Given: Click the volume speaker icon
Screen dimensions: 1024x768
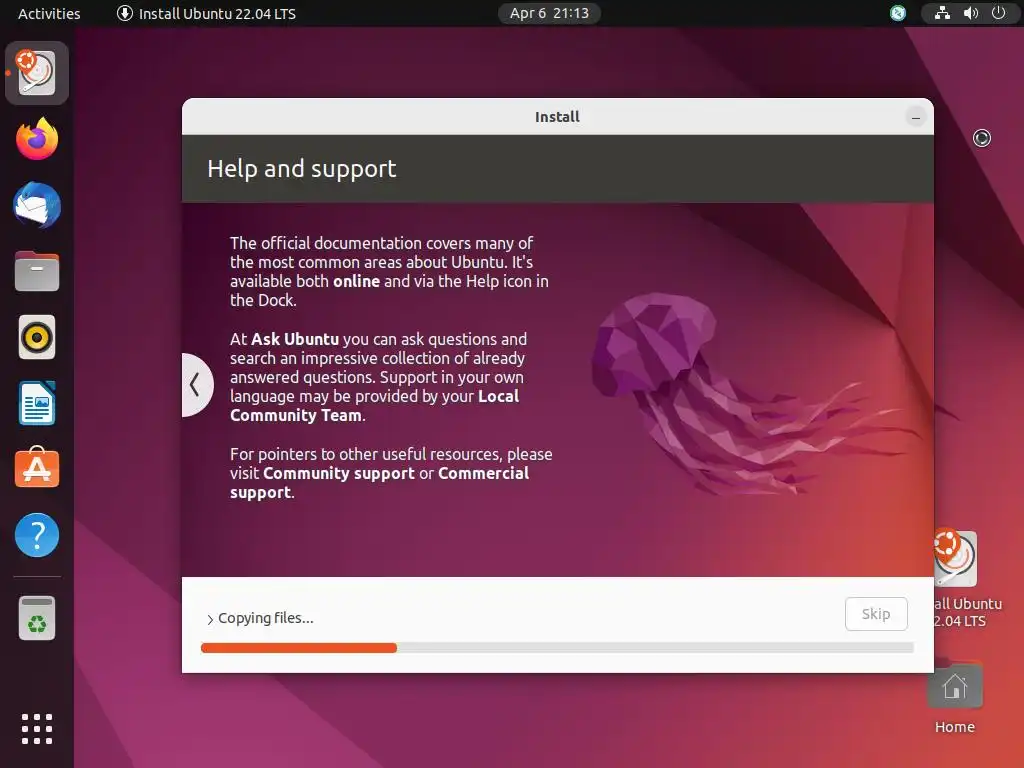Looking at the screenshot, I should click(x=970, y=13).
